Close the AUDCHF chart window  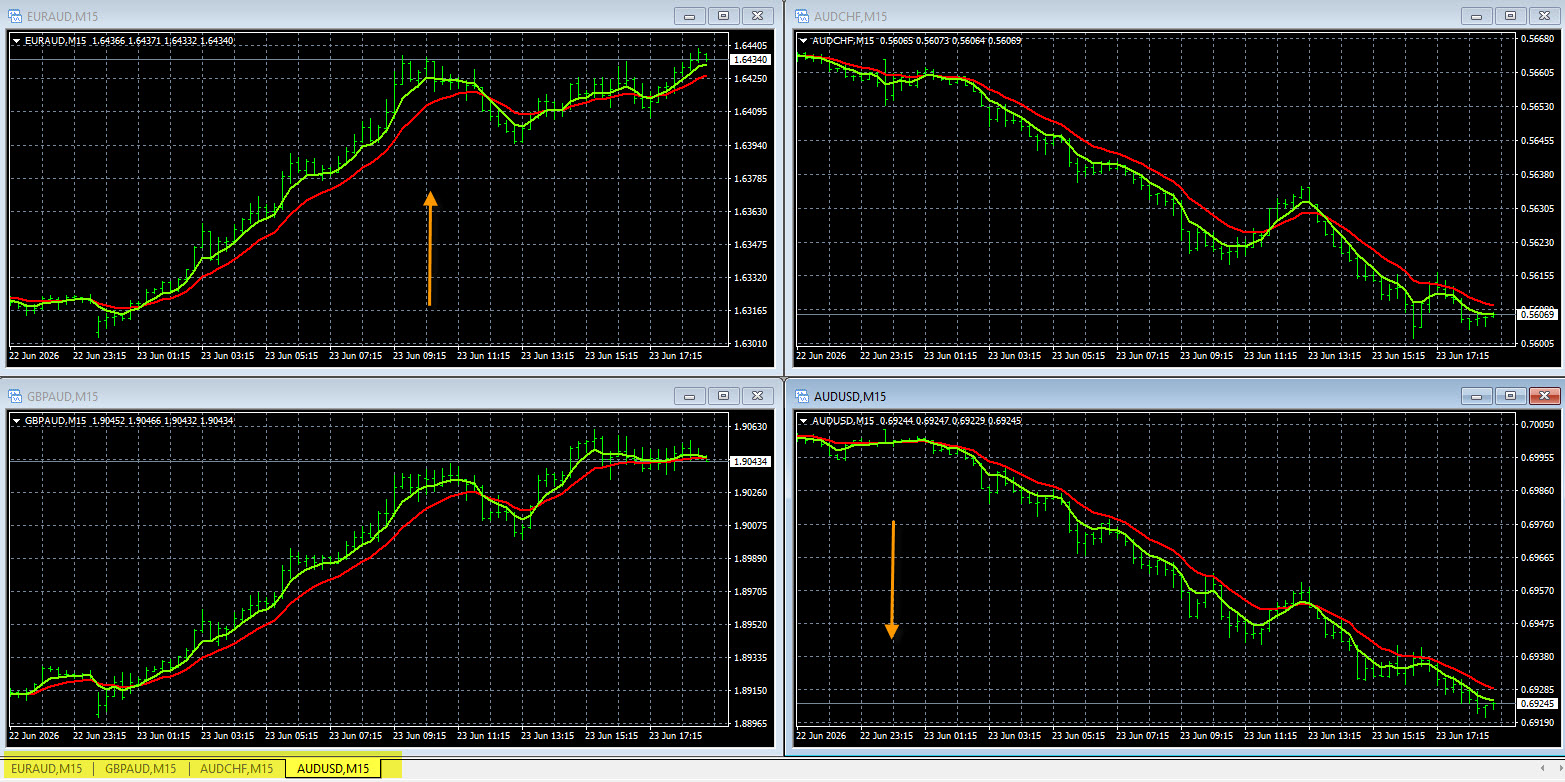[x=1546, y=15]
